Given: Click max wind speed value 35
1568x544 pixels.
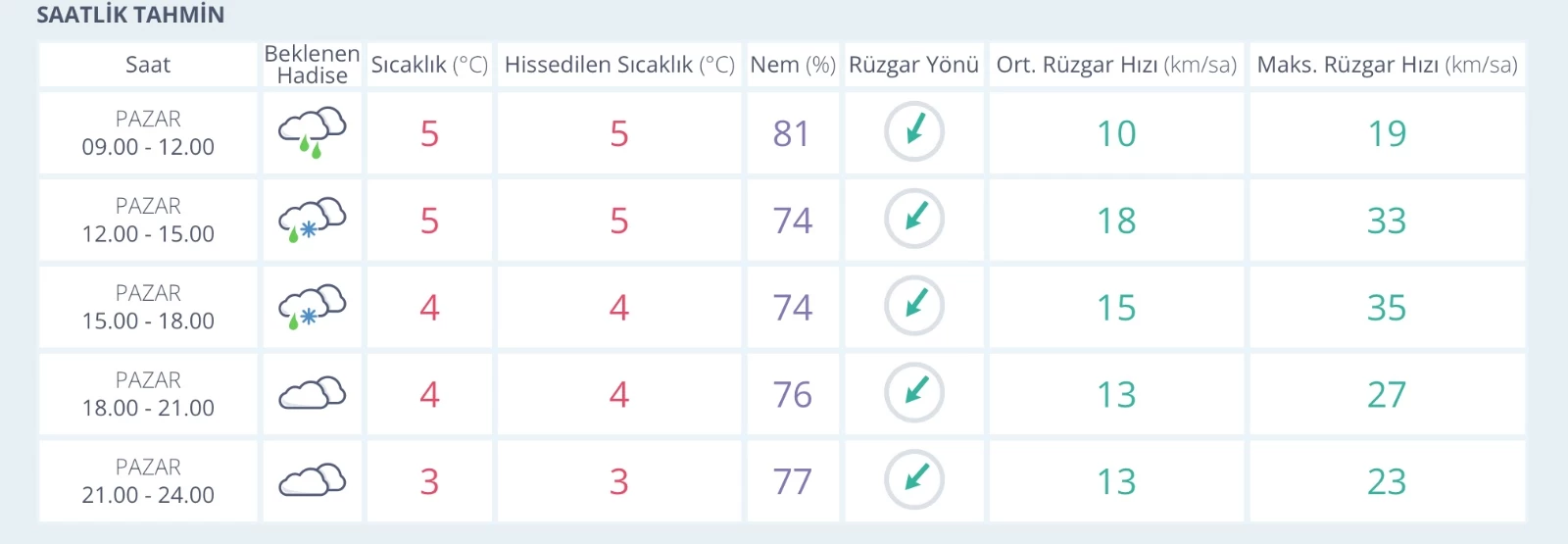Looking at the screenshot, I should (x=1387, y=308).
